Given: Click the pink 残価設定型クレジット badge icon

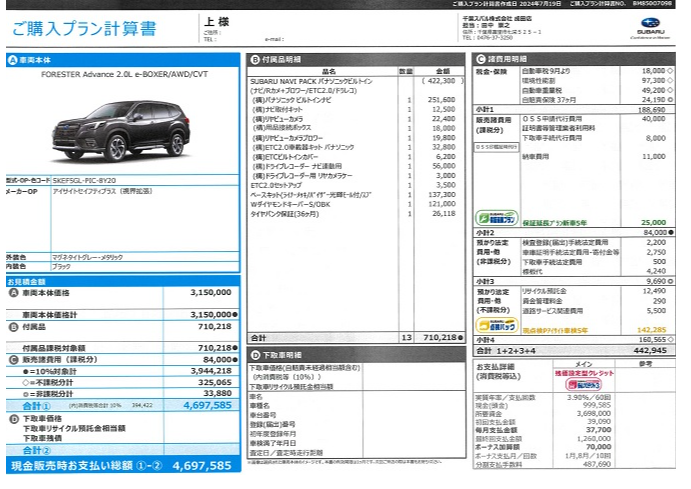Looking at the screenshot, I should 583,384.
